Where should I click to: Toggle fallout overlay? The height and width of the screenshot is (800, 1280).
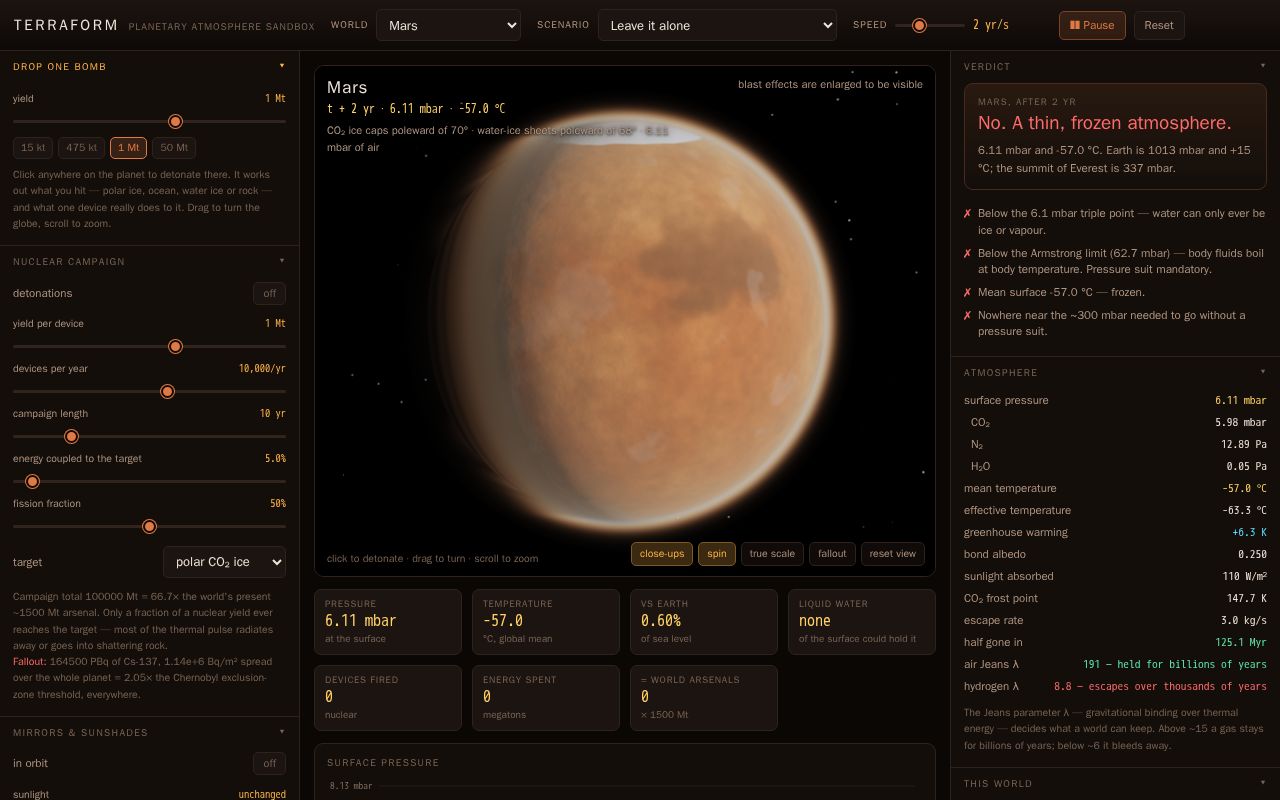[x=832, y=554]
